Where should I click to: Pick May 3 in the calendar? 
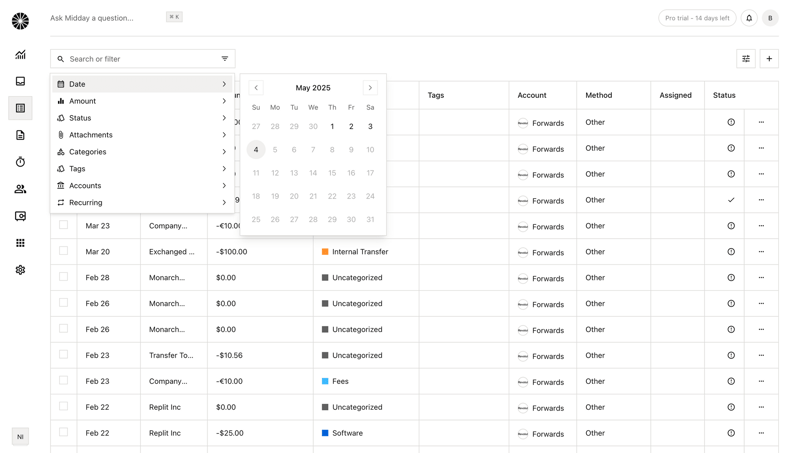(370, 127)
